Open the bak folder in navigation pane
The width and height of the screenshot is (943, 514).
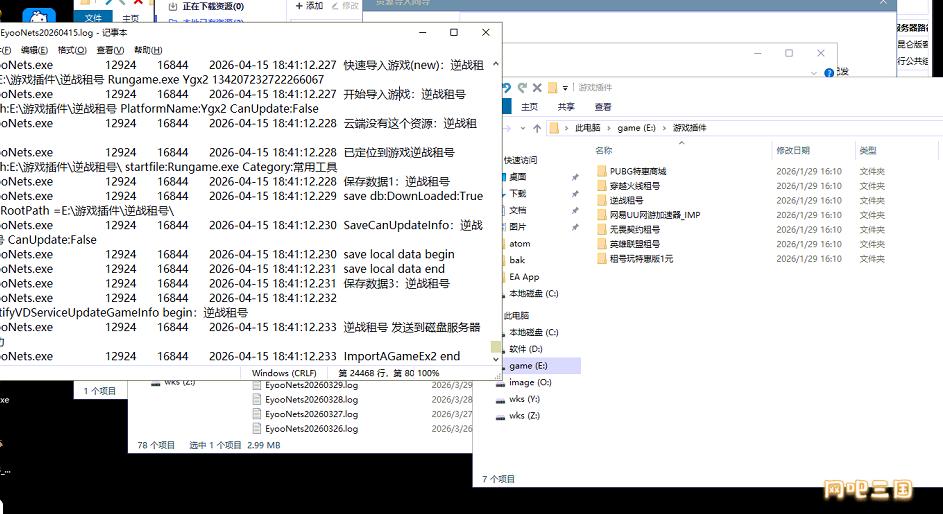pyautogui.click(x=517, y=260)
